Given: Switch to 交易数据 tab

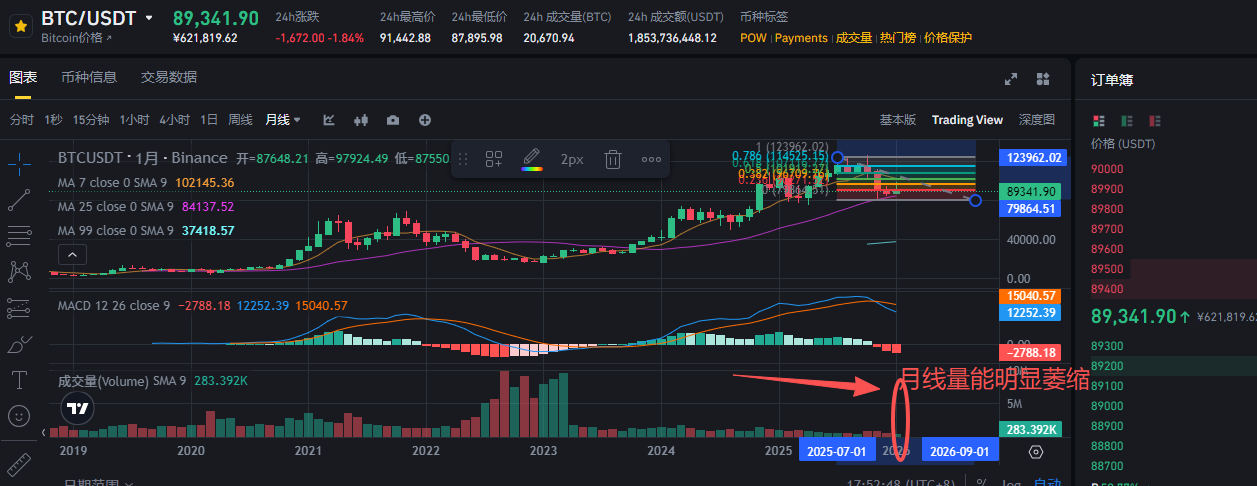Looking at the screenshot, I should [169, 77].
